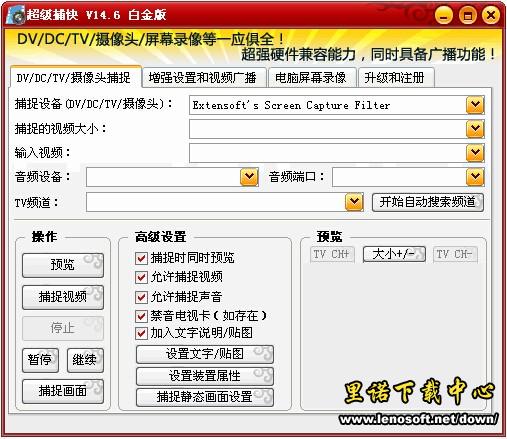Disable 加入文字说明/贴图 checkbox
Screen dimensions: 507x439
click(141, 333)
